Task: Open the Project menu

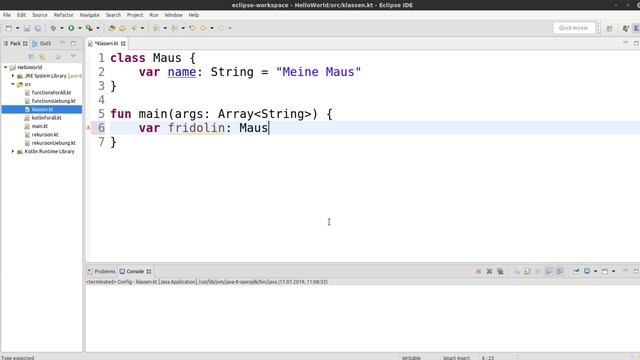Action: 135,15
